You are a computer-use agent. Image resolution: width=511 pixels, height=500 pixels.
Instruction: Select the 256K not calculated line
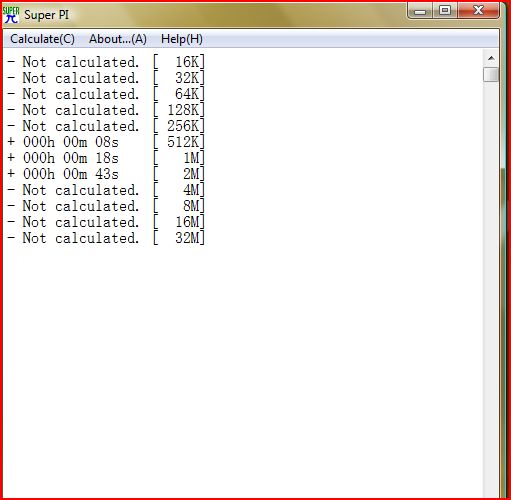[106, 126]
